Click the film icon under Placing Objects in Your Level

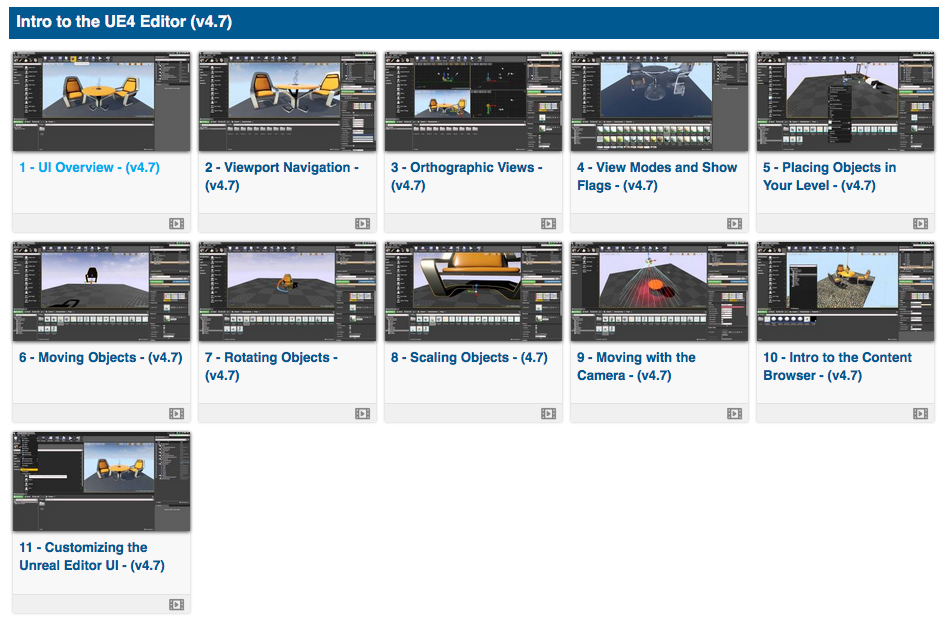(x=920, y=223)
